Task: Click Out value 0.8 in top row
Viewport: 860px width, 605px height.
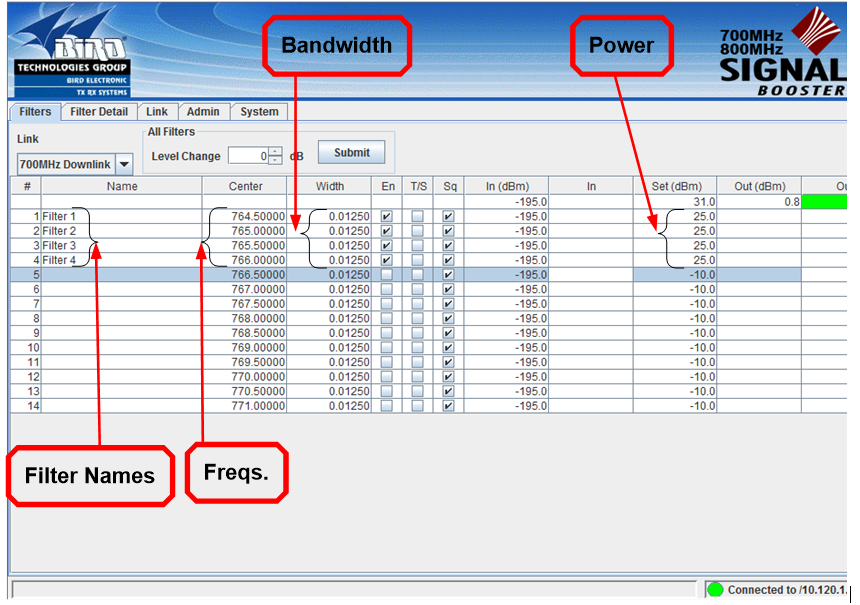Action: (x=791, y=202)
